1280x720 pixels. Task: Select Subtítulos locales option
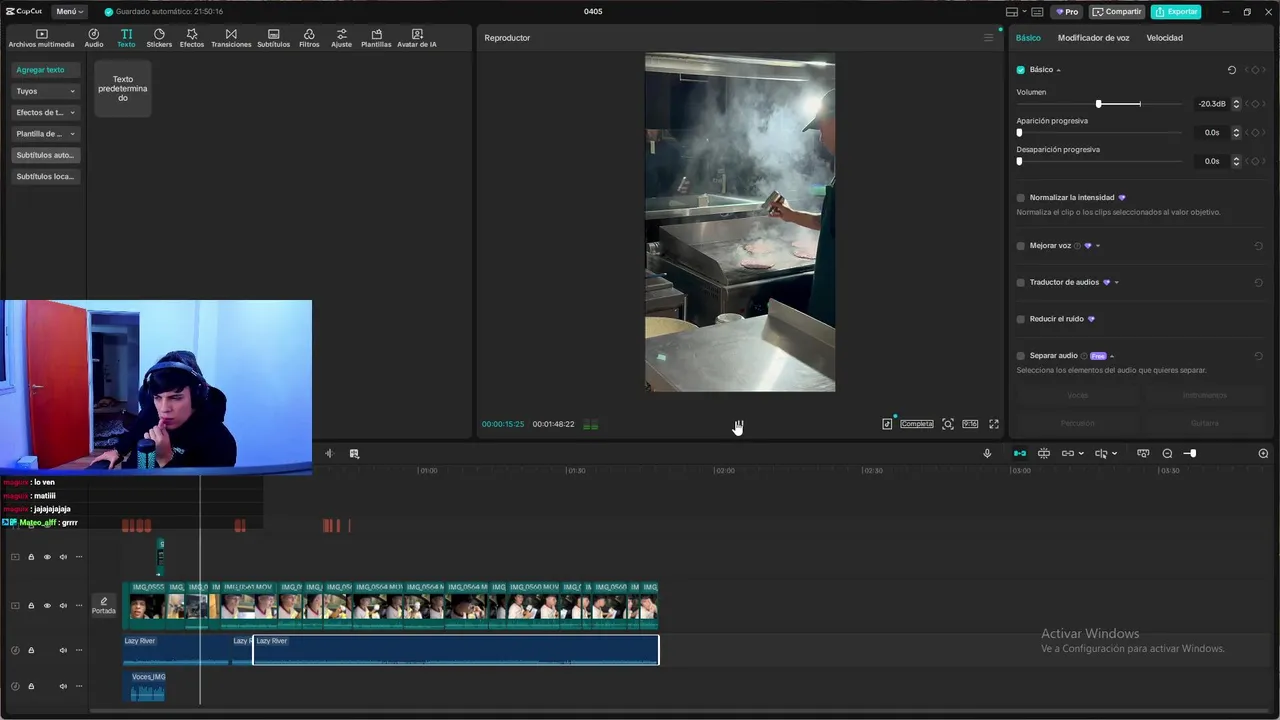[46, 176]
